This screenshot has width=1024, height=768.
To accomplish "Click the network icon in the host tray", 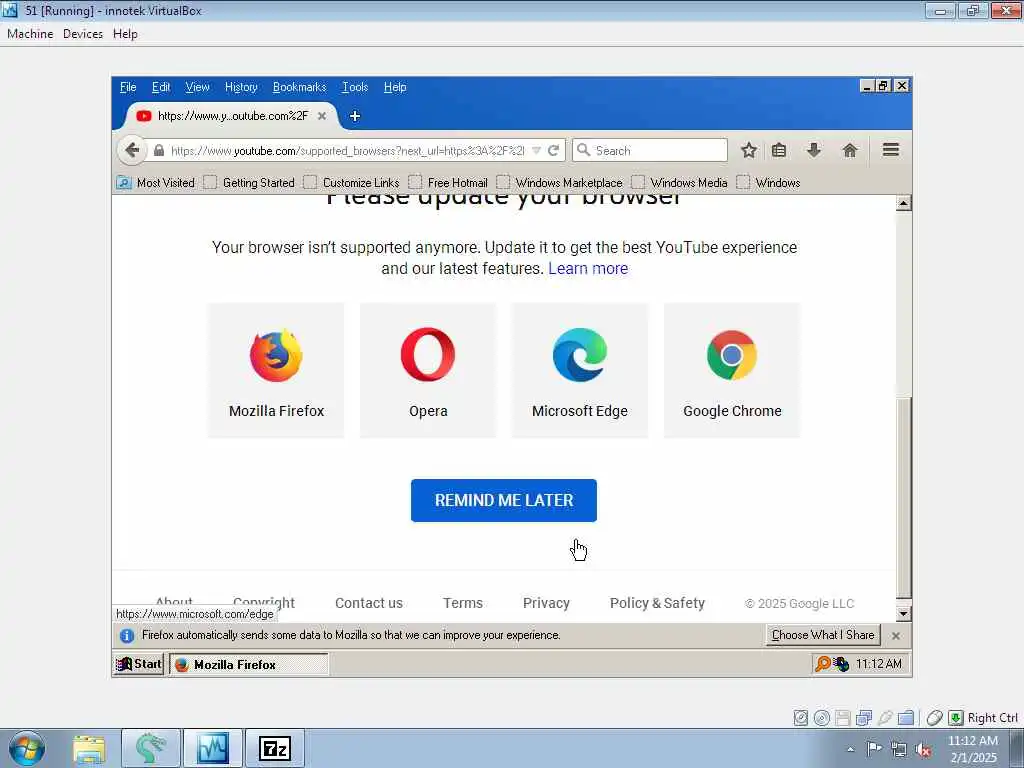I will click(899, 749).
